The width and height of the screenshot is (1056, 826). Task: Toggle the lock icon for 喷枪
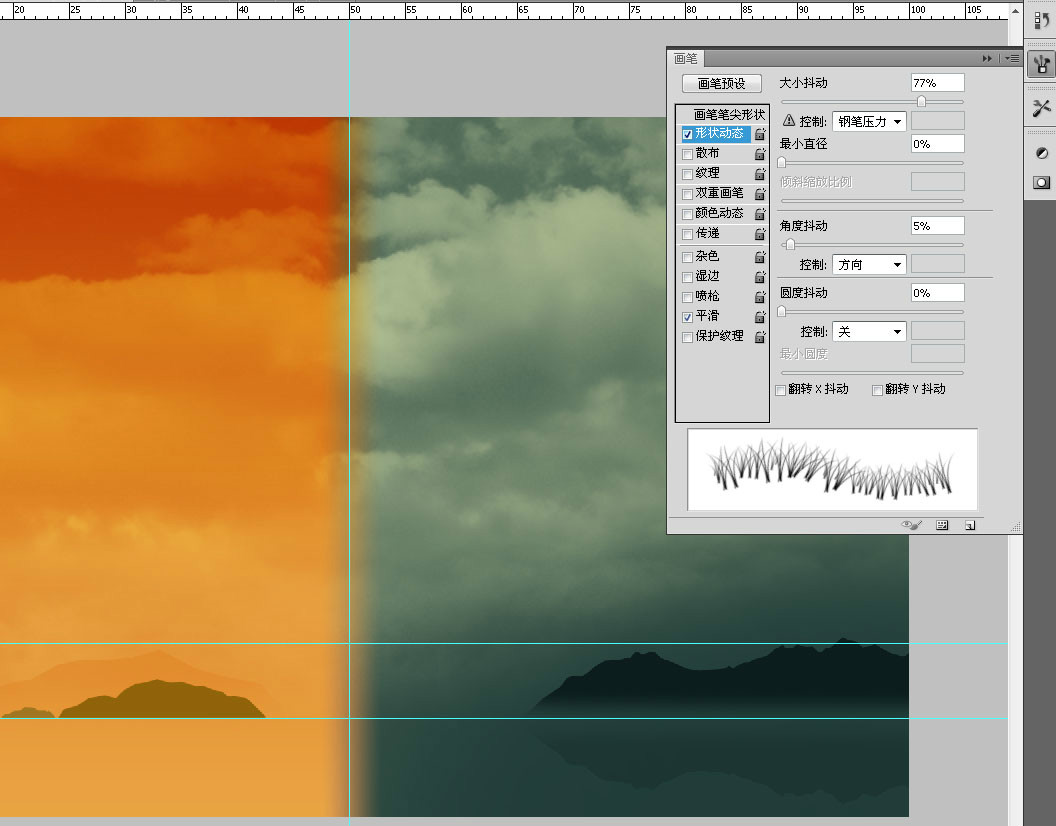click(x=760, y=296)
